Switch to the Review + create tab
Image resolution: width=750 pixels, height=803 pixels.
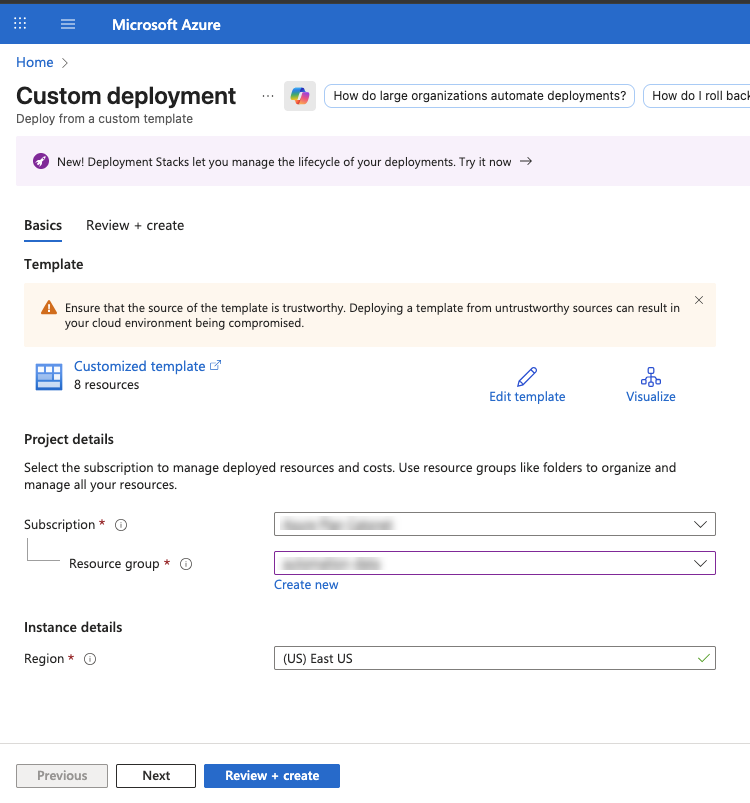(x=134, y=225)
